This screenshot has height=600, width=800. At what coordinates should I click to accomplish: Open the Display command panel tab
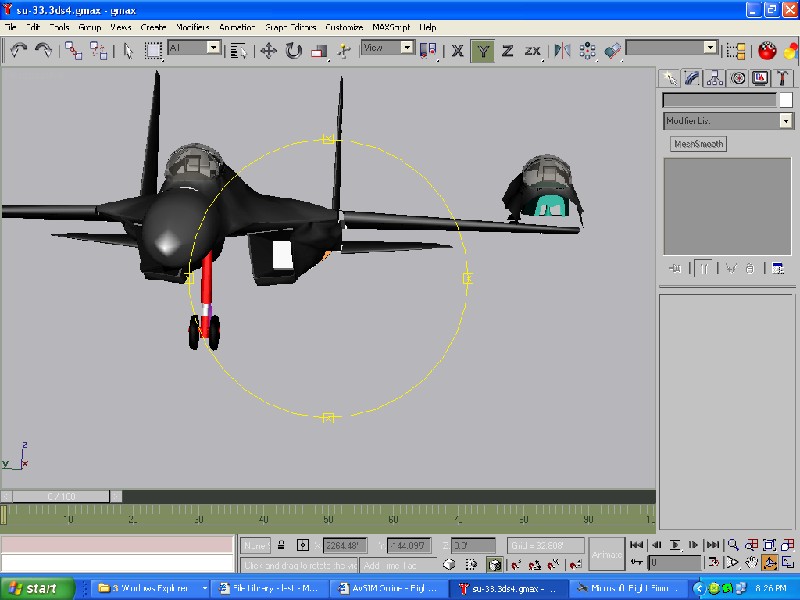click(759, 78)
